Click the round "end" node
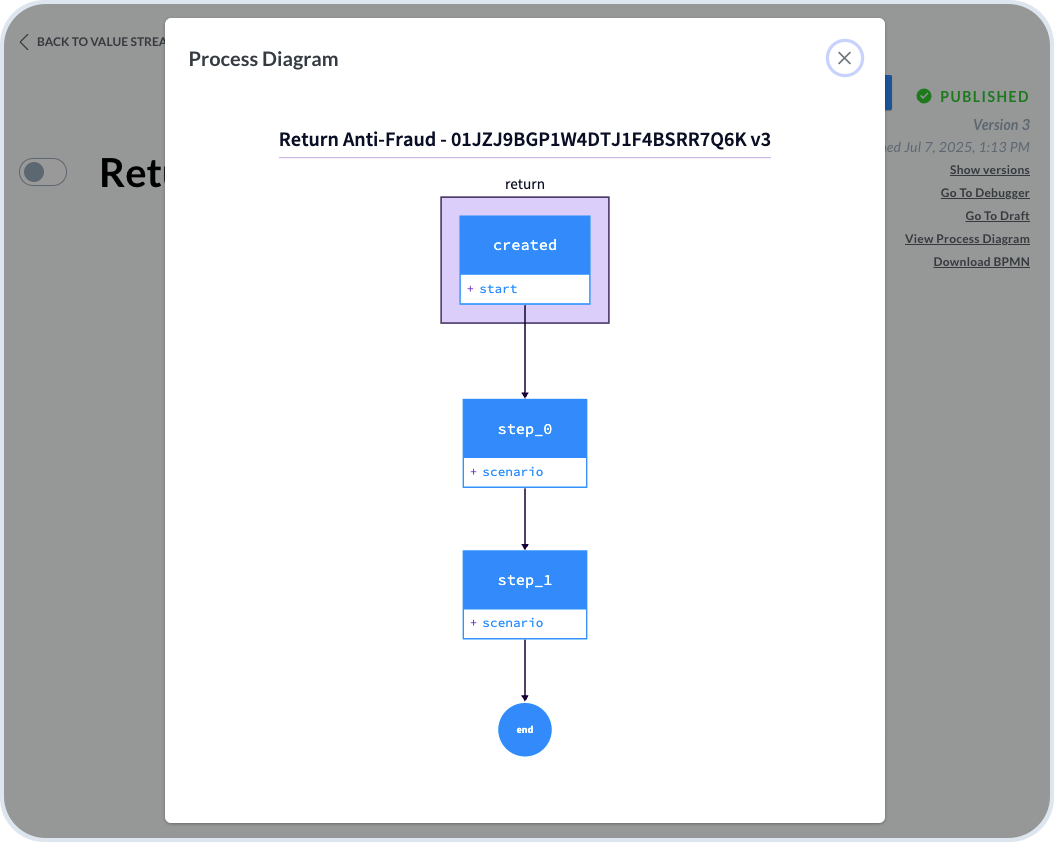 (x=524, y=730)
